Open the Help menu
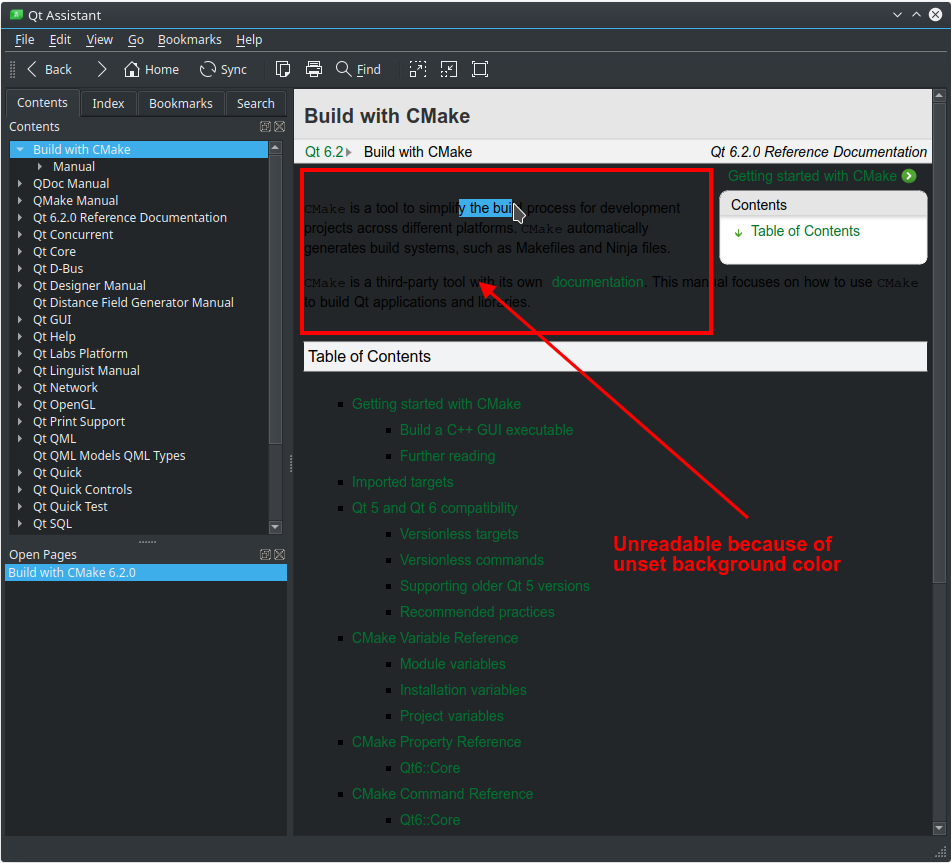 (x=249, y=39)
